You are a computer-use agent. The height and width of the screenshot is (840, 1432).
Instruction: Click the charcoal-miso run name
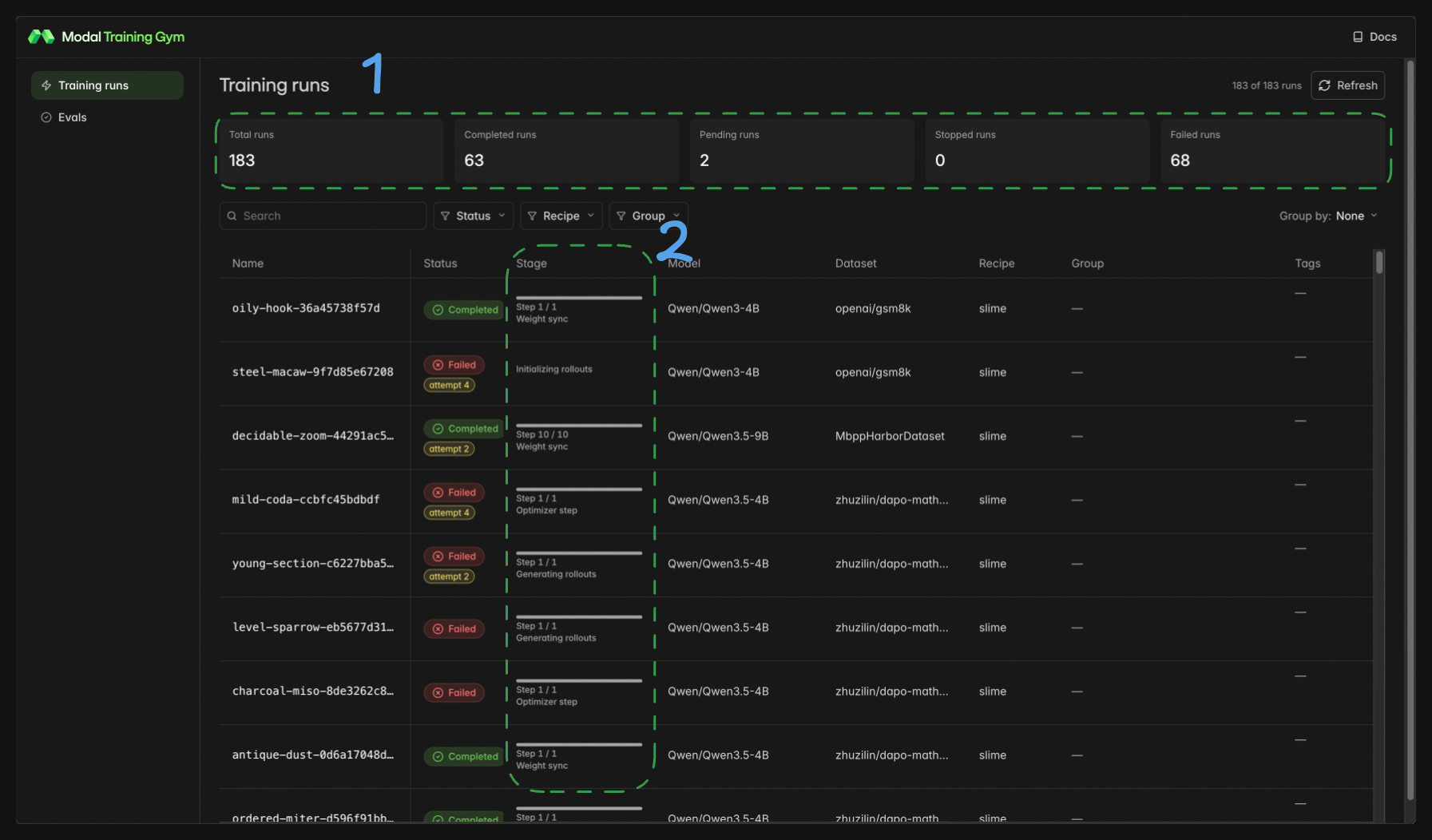click(312, 691)
